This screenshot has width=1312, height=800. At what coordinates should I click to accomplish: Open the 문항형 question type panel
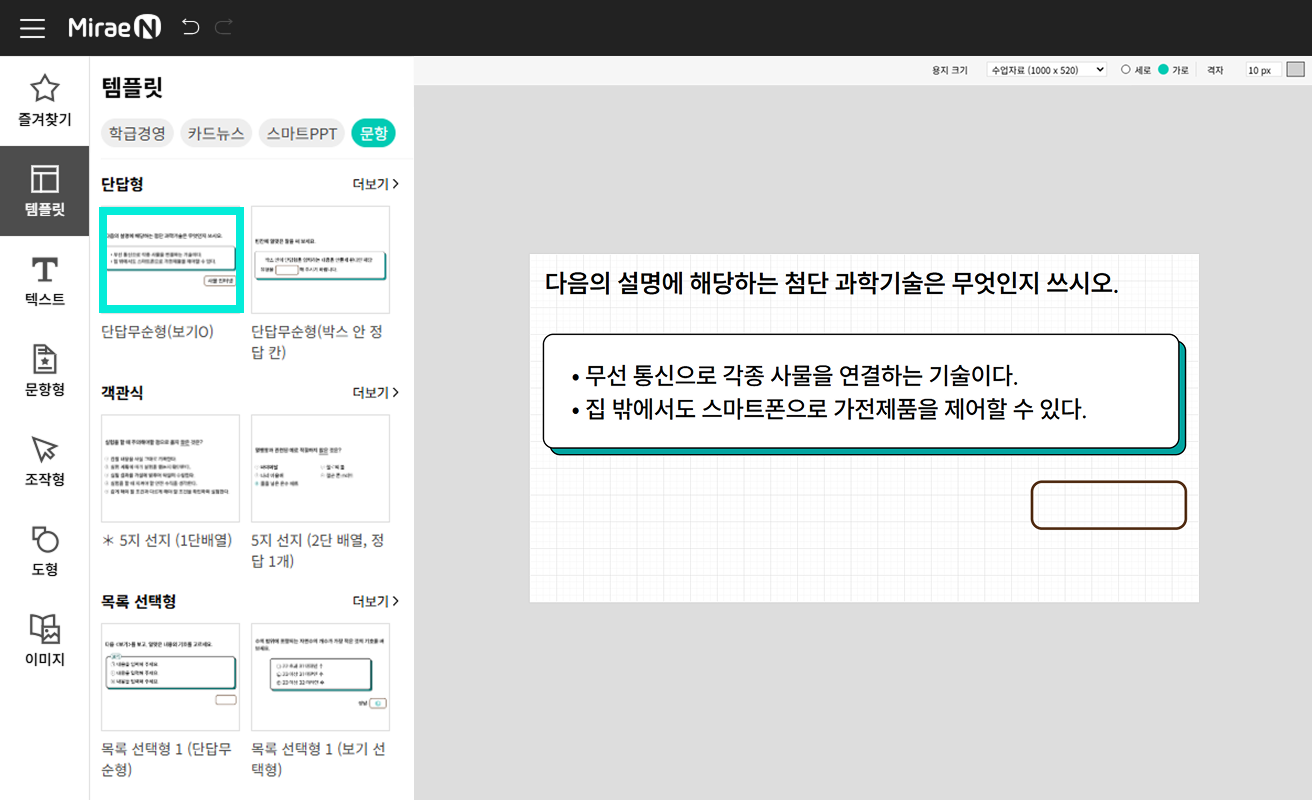pos(44,371)
